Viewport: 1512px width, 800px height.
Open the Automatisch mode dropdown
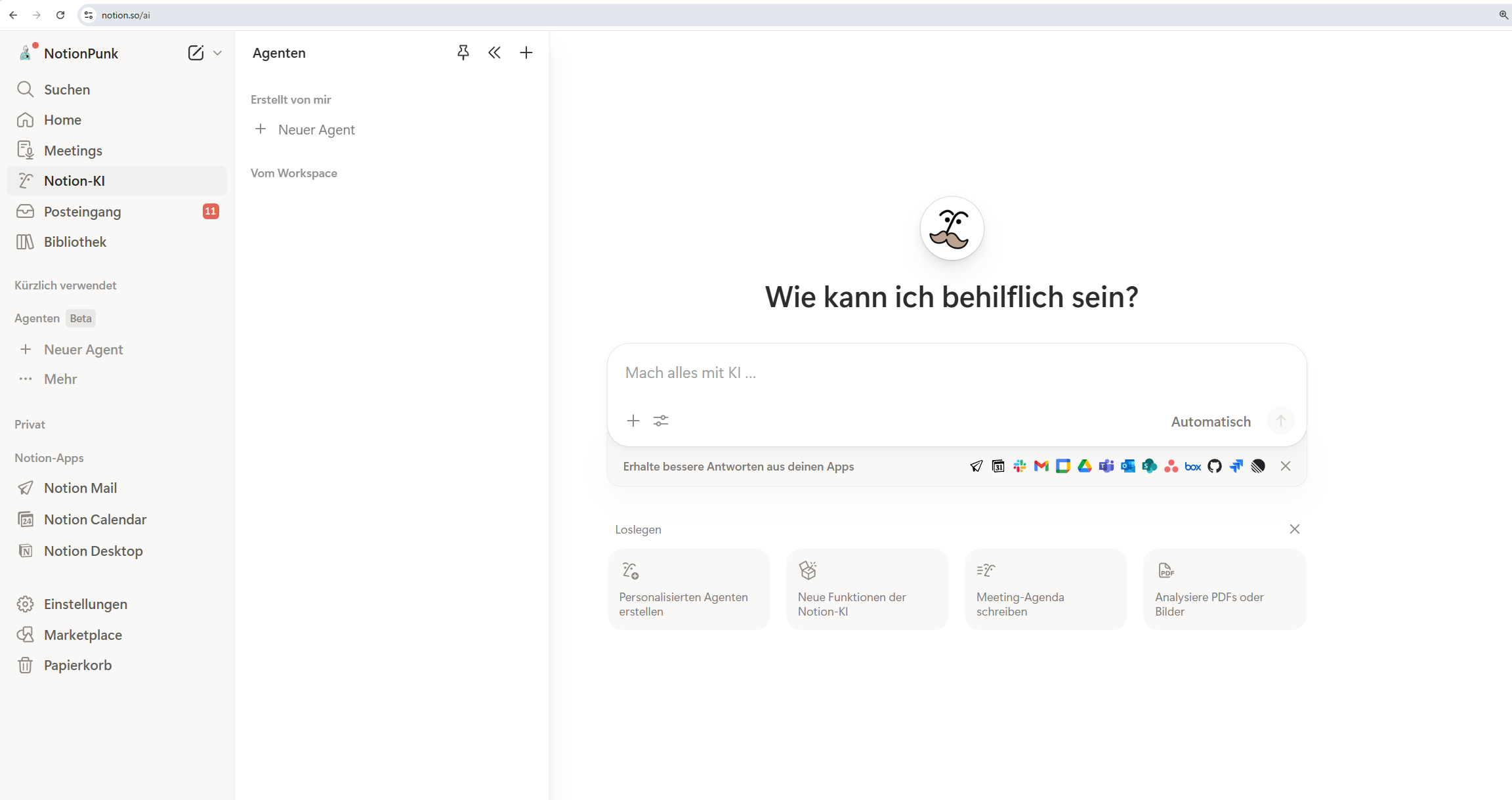point(1211,421)
